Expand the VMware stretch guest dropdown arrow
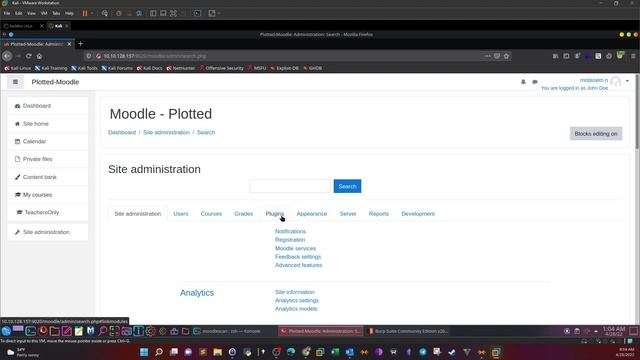The image size is (640, 360). [x=219, y=13]
